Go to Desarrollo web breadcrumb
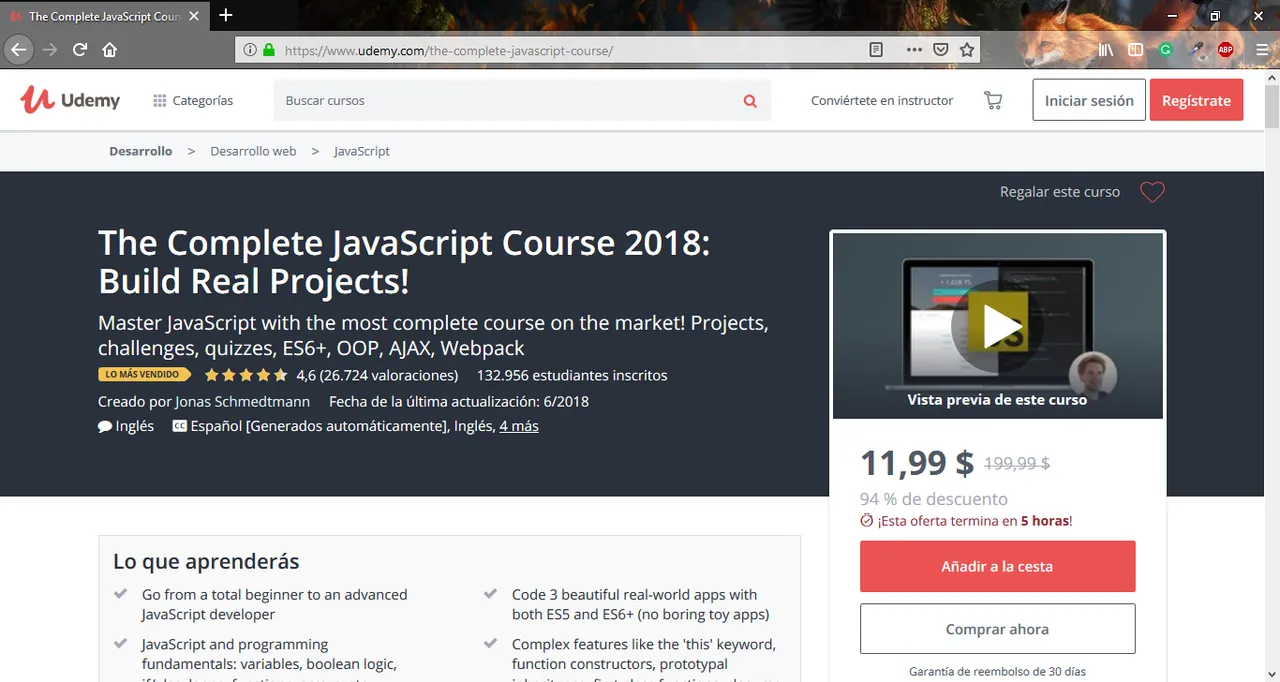This screenshot has width=1280, height=682. click(253, 151)
